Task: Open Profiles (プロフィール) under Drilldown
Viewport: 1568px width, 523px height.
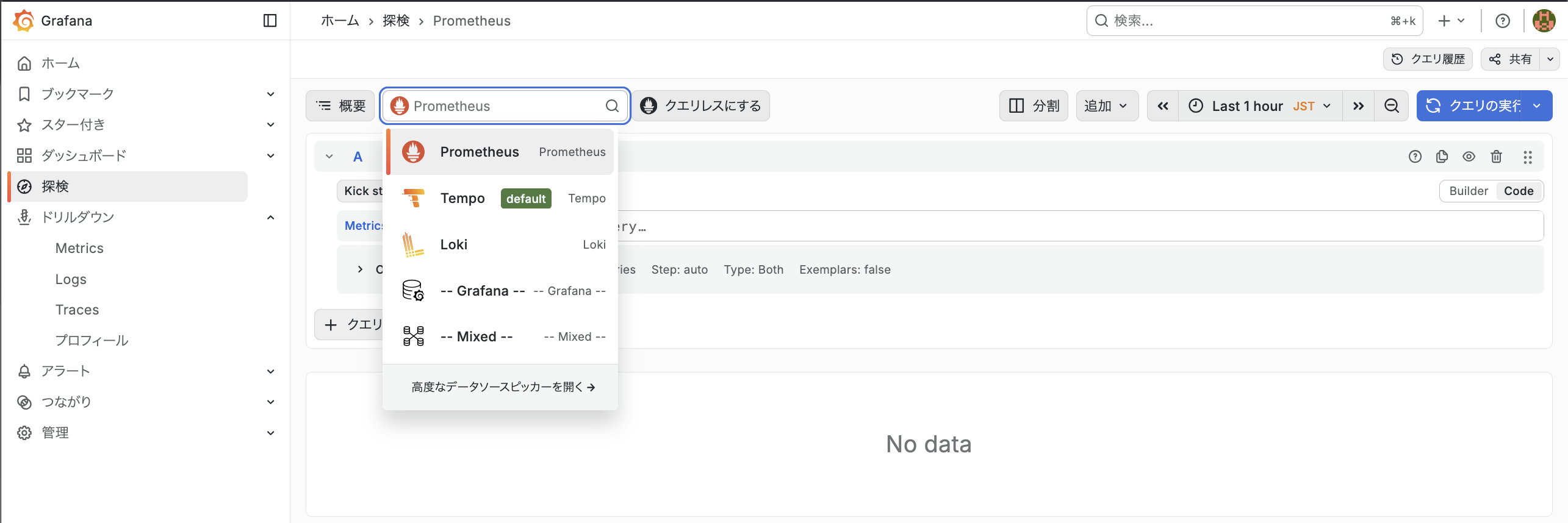Action: point(92,341)
